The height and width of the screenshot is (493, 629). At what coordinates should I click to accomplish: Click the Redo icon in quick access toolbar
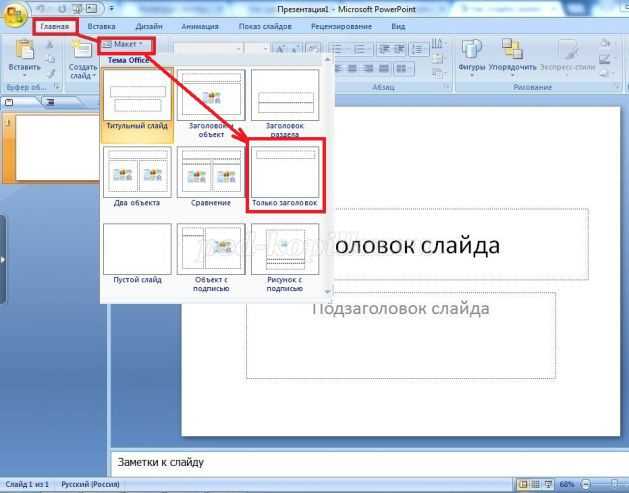(x=62, y=8)
